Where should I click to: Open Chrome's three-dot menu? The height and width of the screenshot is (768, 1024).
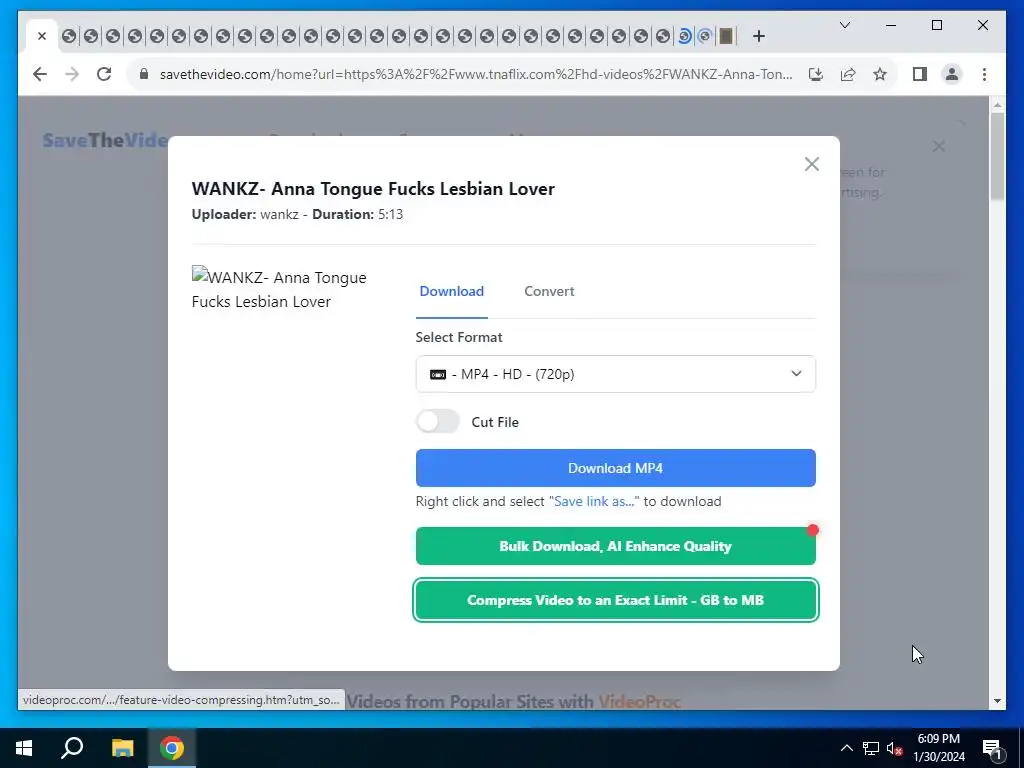[984, 74]
